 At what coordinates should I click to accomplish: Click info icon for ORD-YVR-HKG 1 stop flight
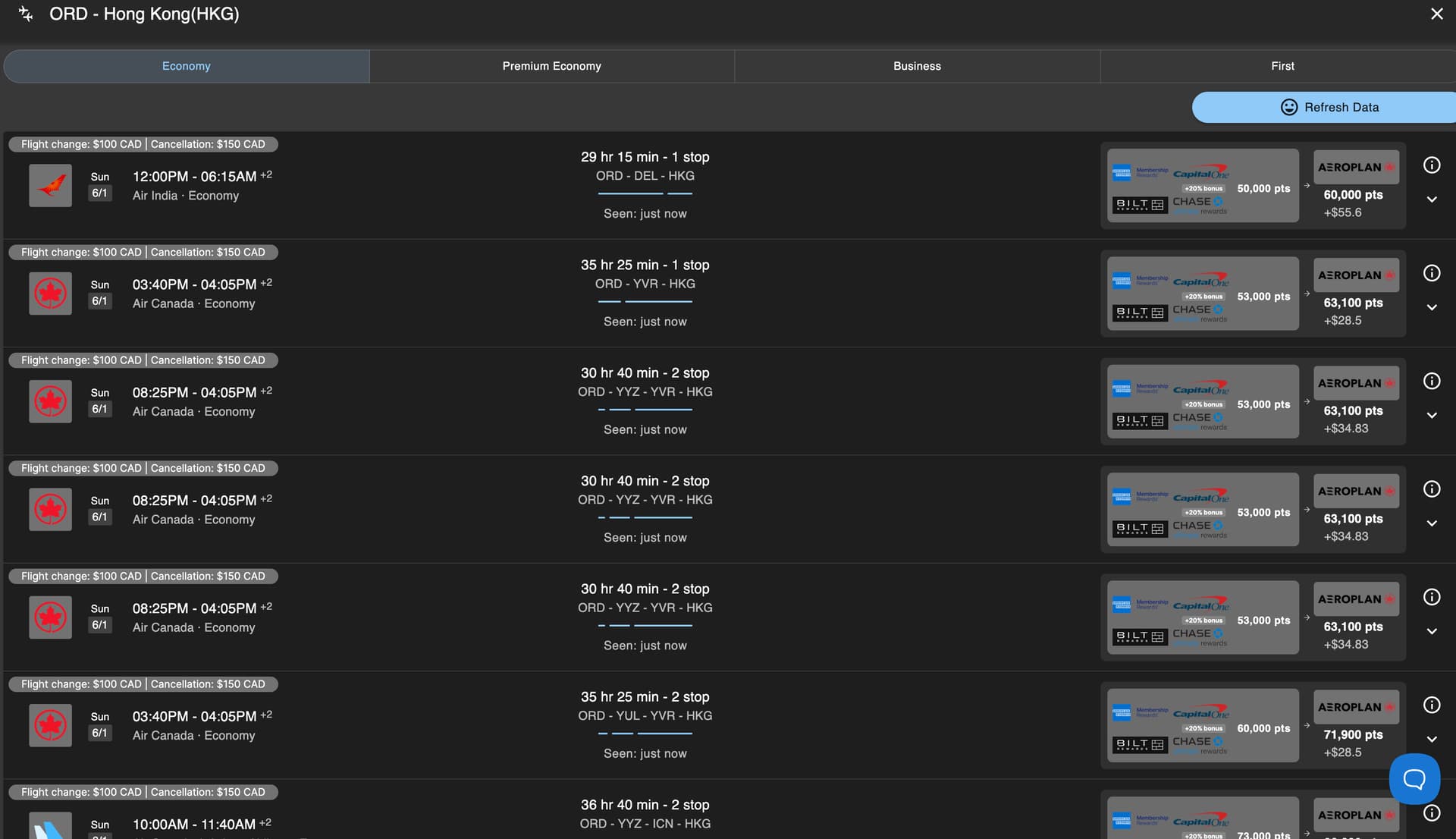click(x=1431, y=273)
